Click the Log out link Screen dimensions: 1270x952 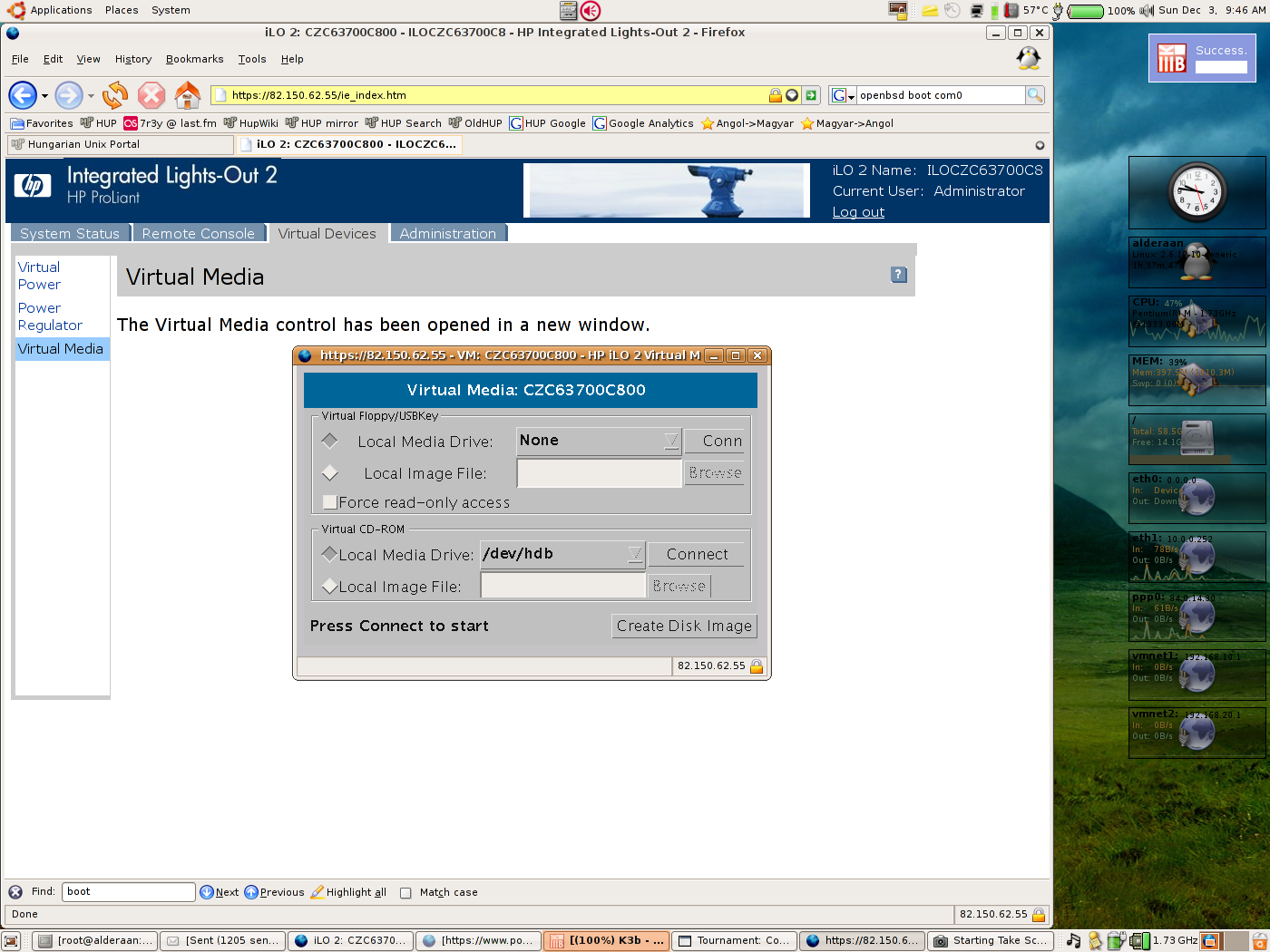858,212
